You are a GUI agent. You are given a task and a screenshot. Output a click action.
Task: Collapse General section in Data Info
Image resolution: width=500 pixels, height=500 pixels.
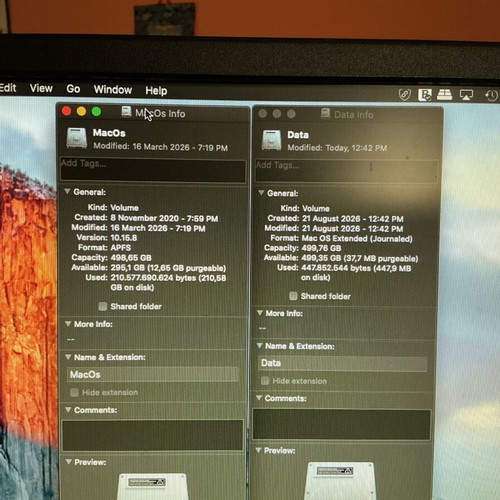pyautogui.click(x=261, y=193)
